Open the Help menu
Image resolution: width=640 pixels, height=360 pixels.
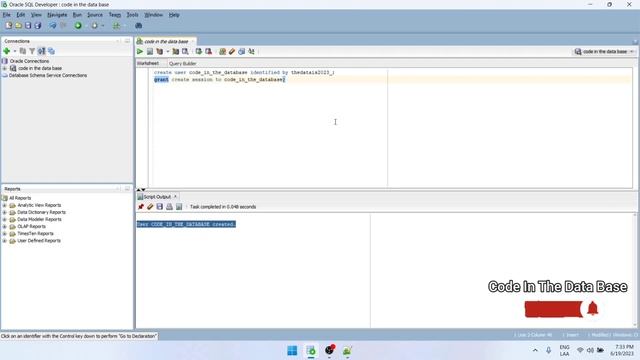(174, 15)
